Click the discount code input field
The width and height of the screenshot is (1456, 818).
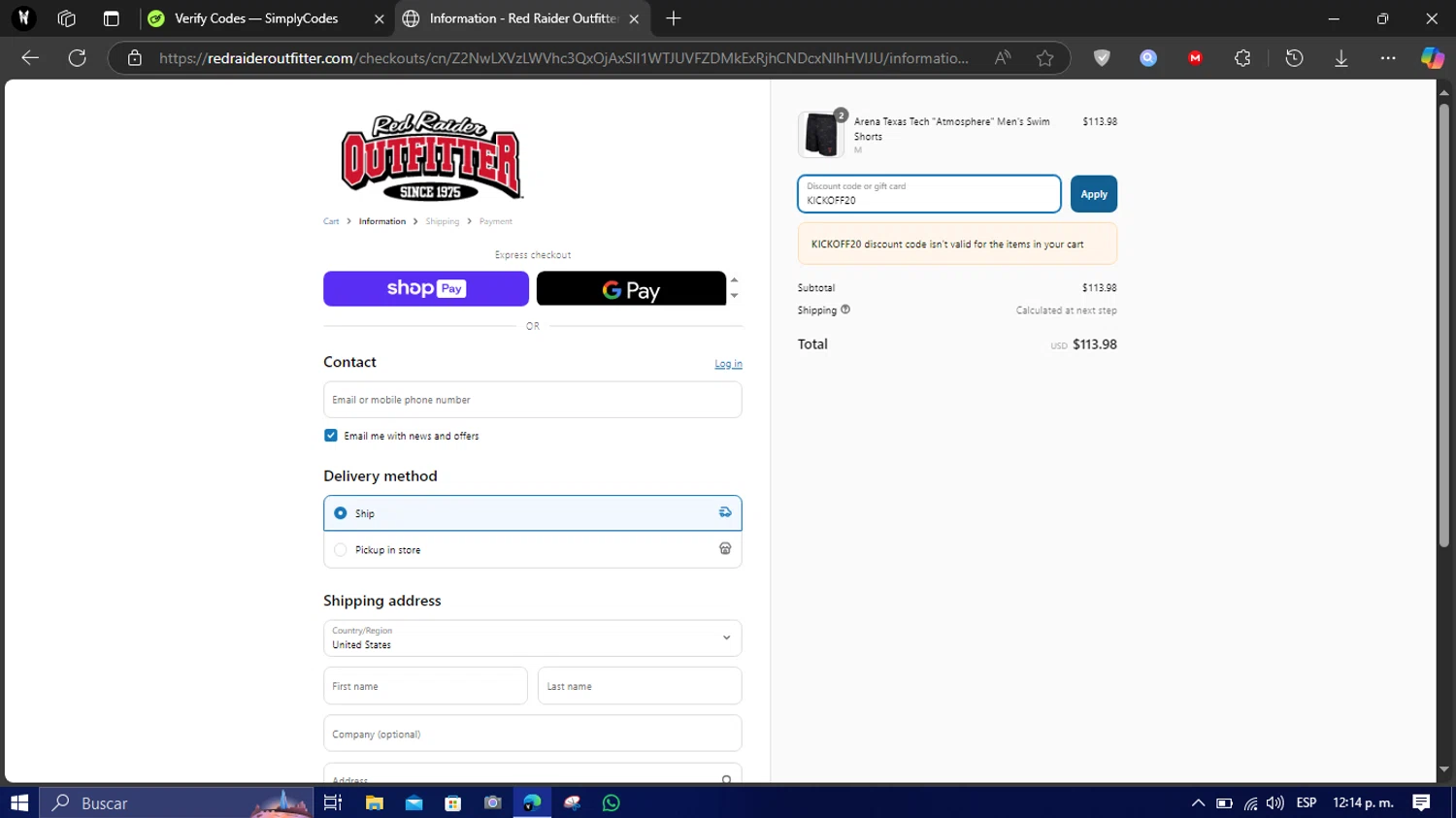pos(929,194)
